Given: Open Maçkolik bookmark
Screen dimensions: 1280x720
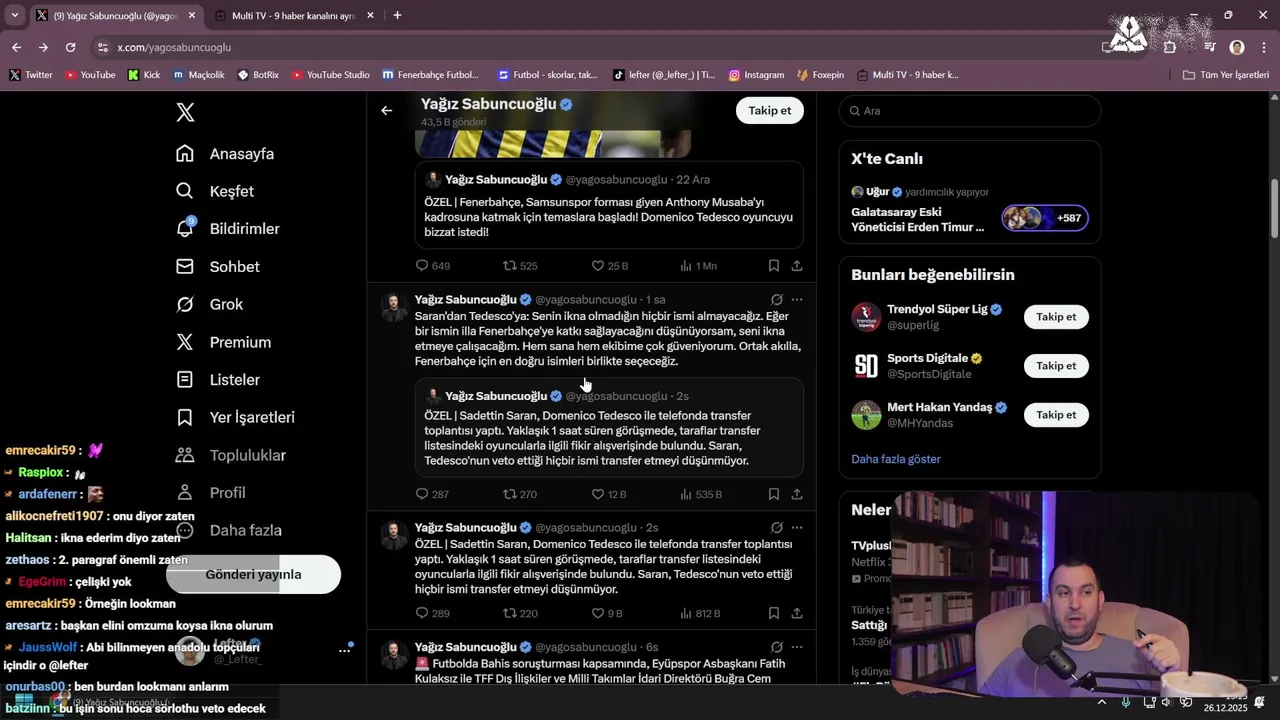Looking at the screenshot, I should pos(199,75).
